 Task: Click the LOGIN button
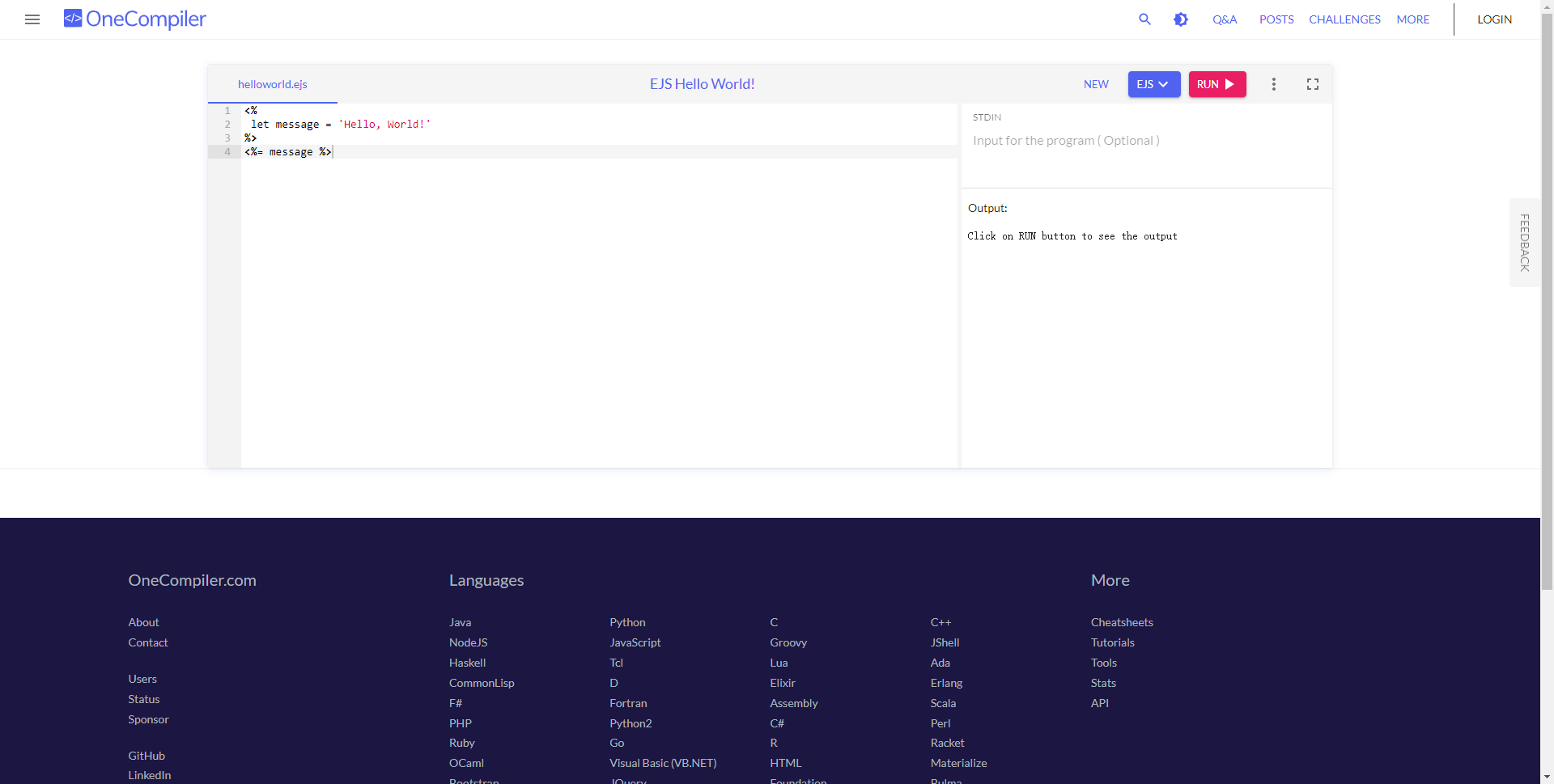pyautogui.click(x=1494, y=19)
